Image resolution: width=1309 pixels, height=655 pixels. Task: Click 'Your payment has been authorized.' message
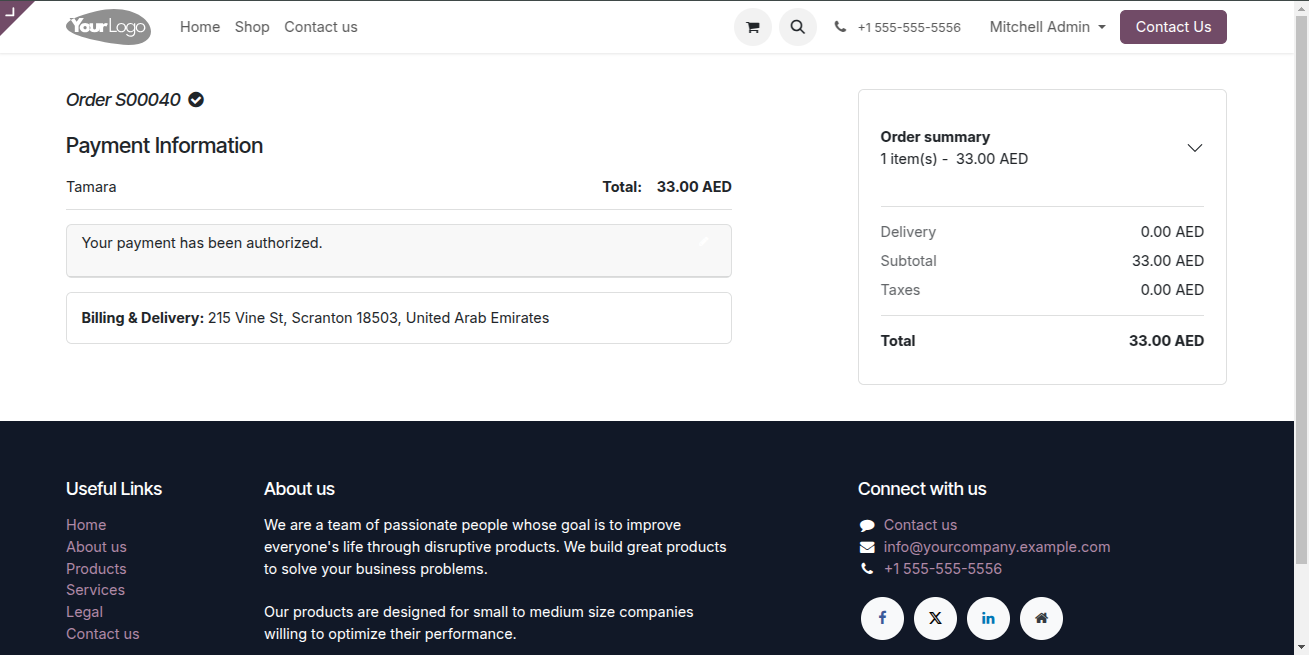[x=202, y=243]
